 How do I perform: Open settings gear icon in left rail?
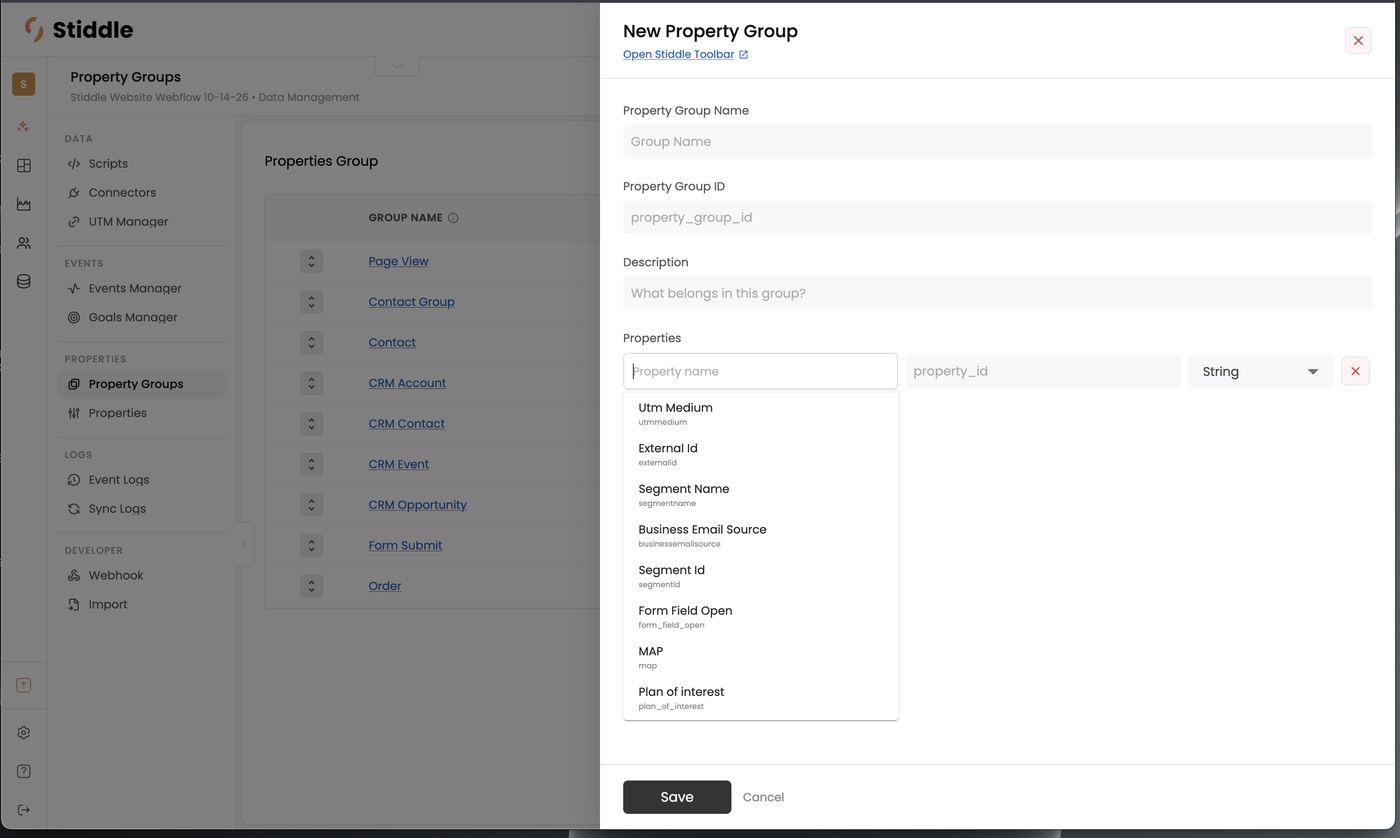tap(23, 733)
